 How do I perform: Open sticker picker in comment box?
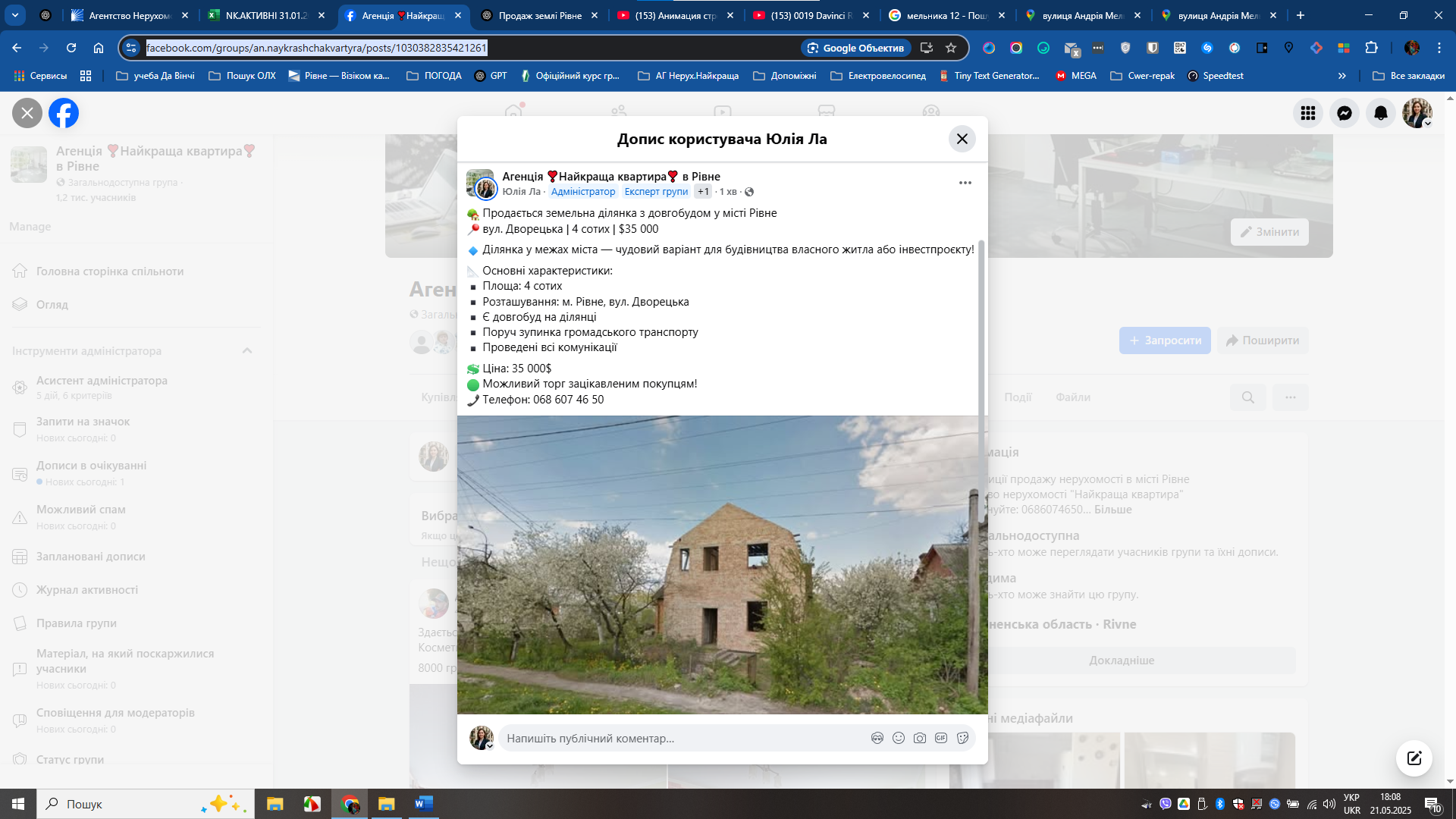tap(962, 738)
